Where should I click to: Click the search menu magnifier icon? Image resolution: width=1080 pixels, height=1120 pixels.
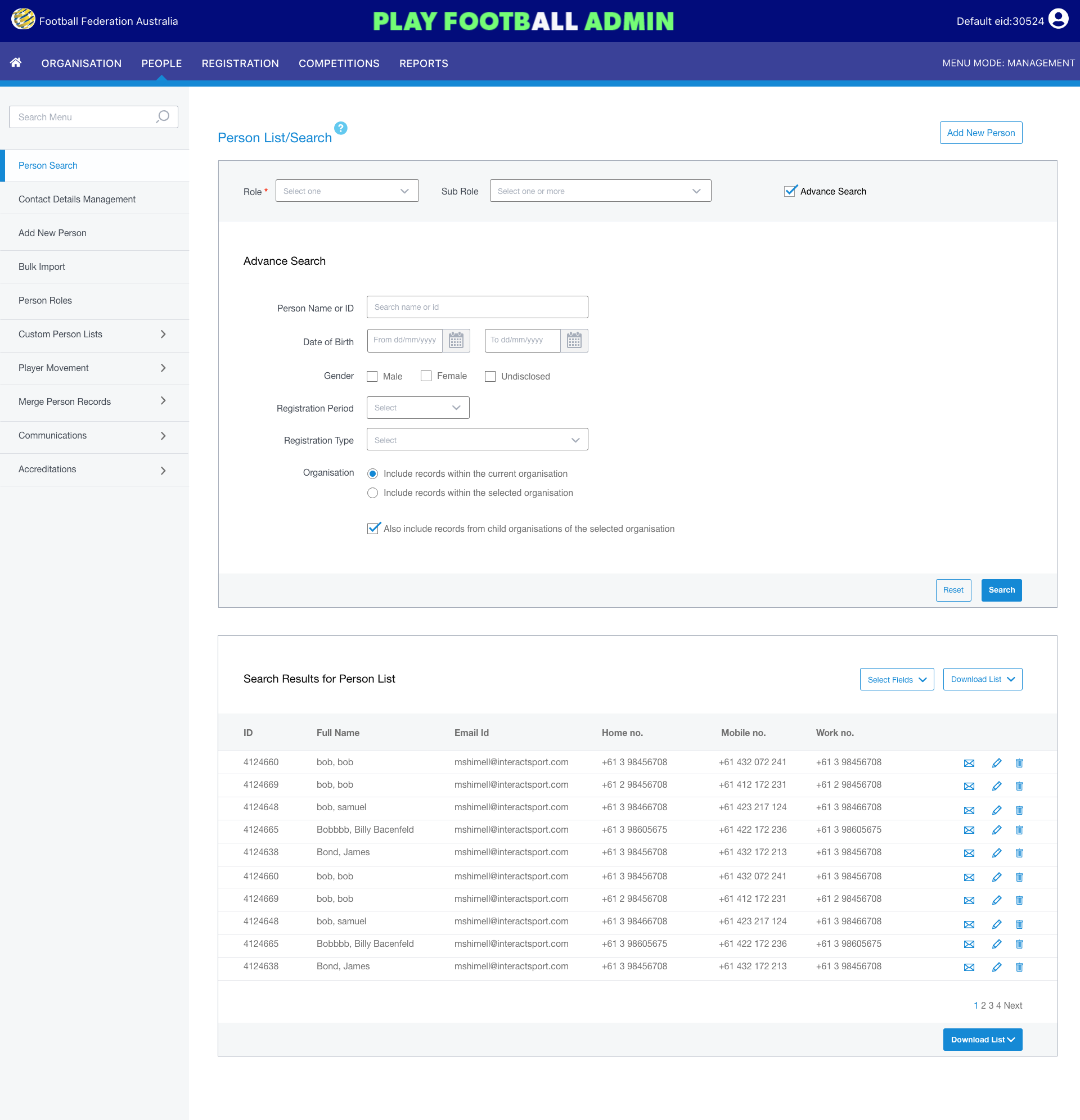point(163,116)
